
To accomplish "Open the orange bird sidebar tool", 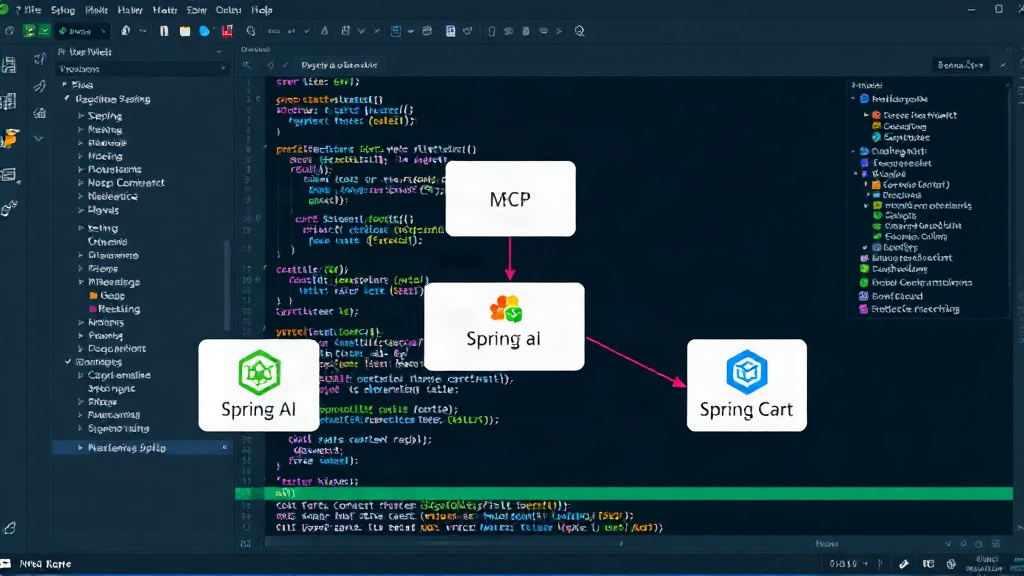I will point(10,138).
